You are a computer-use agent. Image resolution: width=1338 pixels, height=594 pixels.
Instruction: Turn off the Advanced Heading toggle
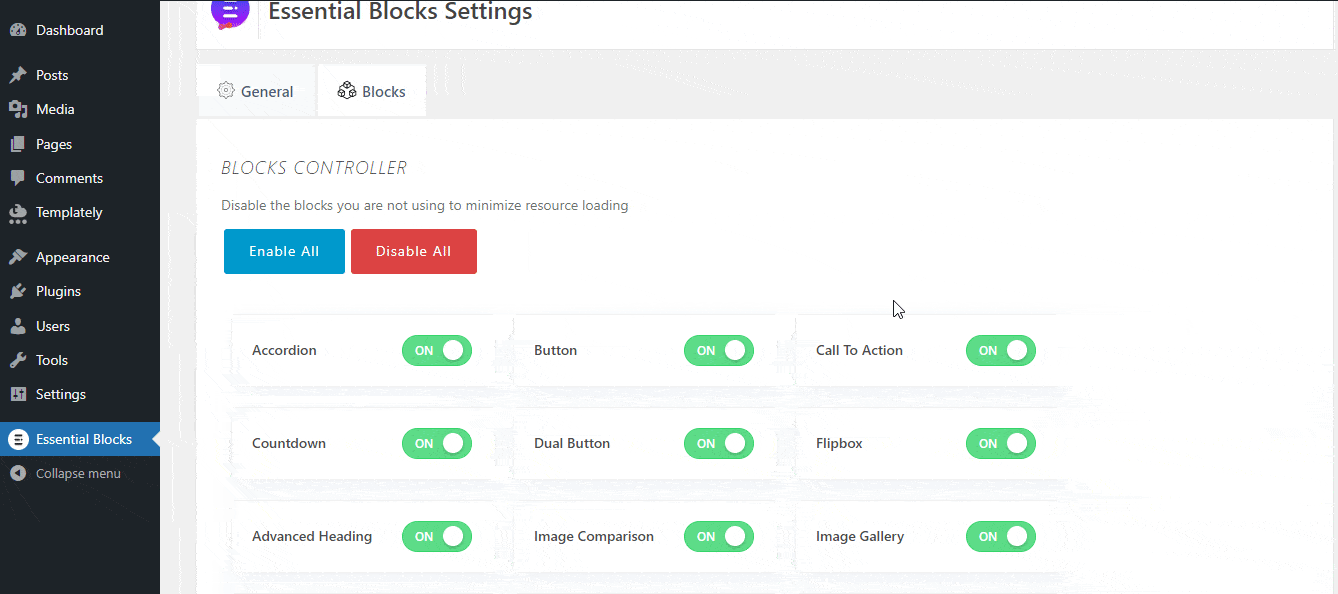[437, 536]
